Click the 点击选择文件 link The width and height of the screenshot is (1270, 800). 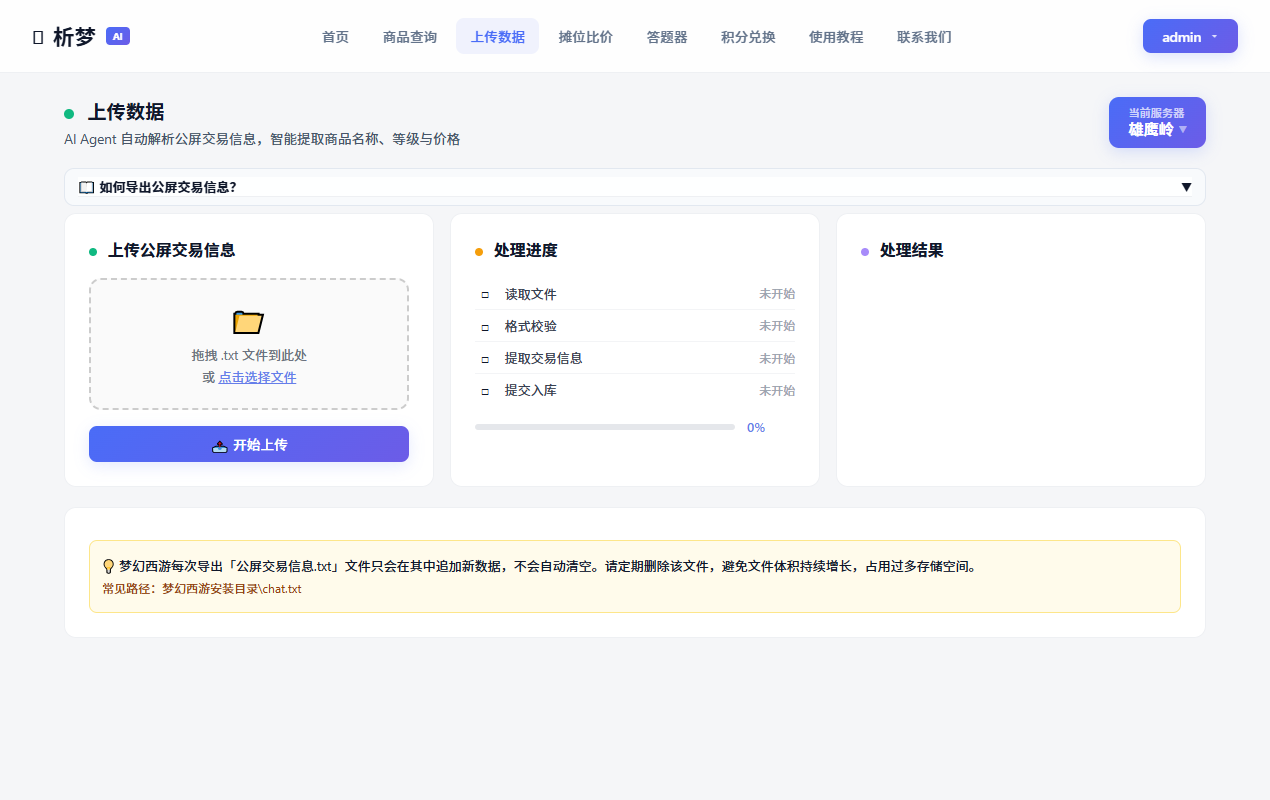click(x=257, y=377)
